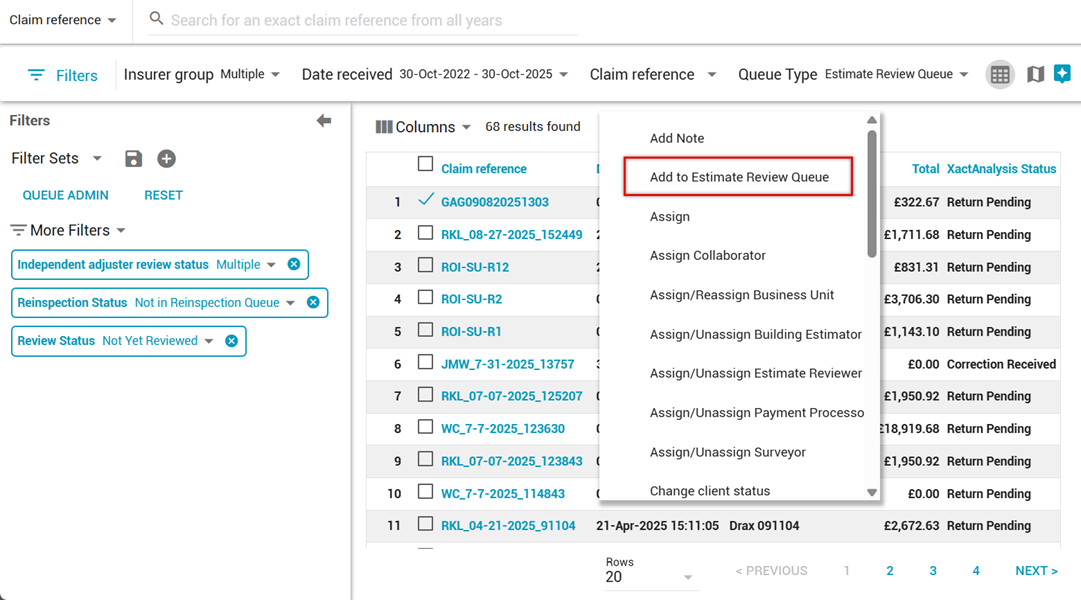Choose Assign Collaborator from the menu
Image resolution: width=1081 pixels, height=600 pixels.
point(708,255)
